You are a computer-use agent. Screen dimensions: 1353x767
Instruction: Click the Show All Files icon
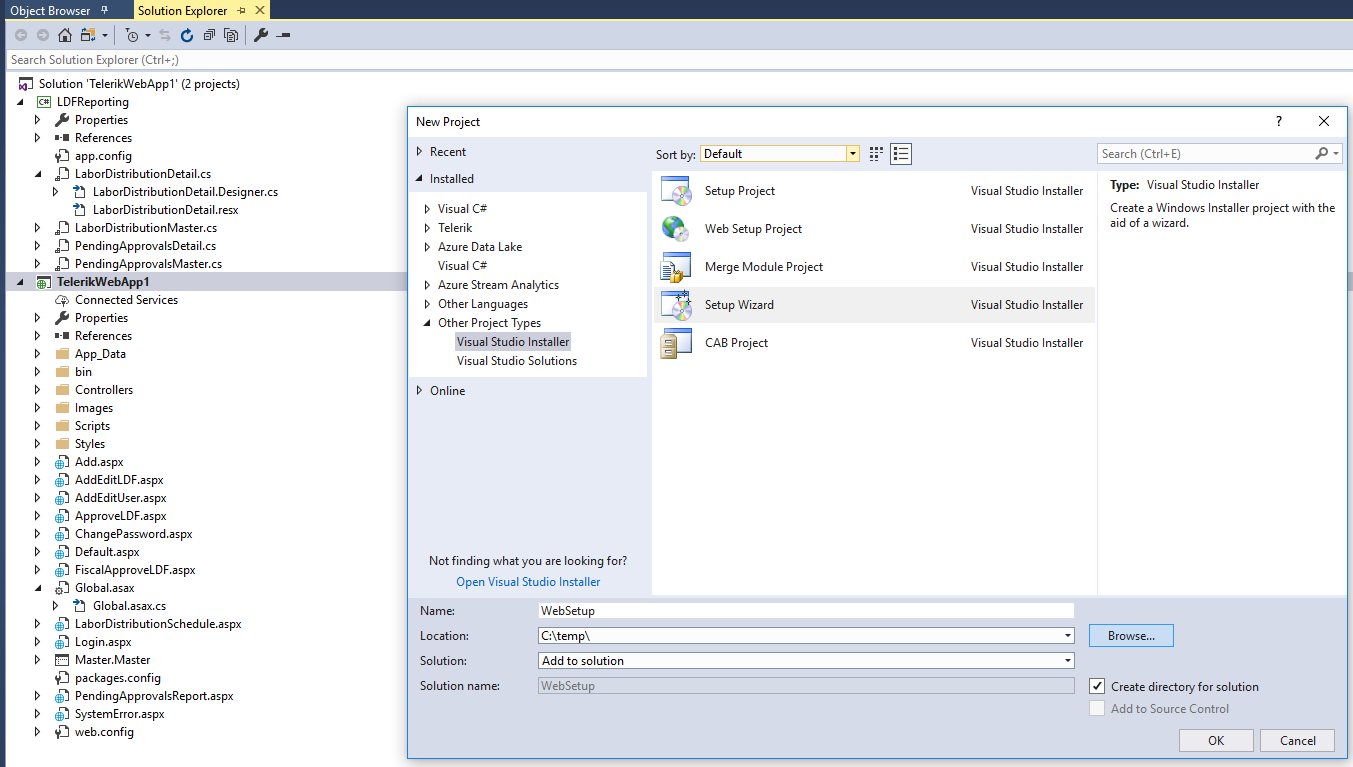click(x=231, y=35)
